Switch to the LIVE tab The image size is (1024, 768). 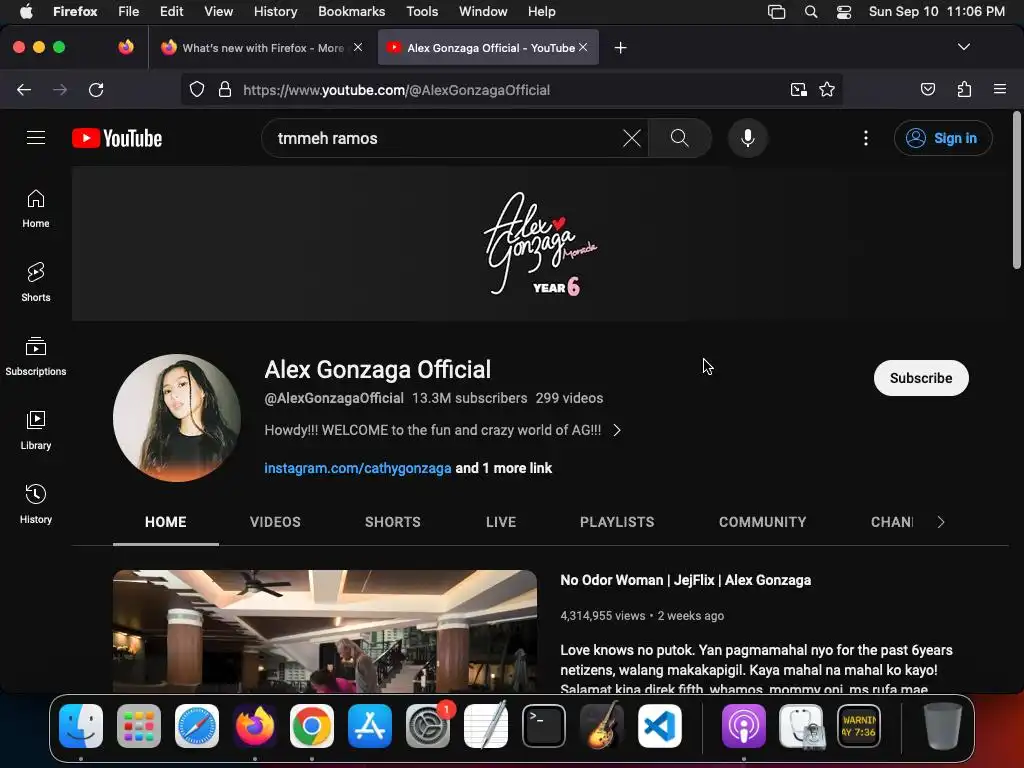(501, 522)
